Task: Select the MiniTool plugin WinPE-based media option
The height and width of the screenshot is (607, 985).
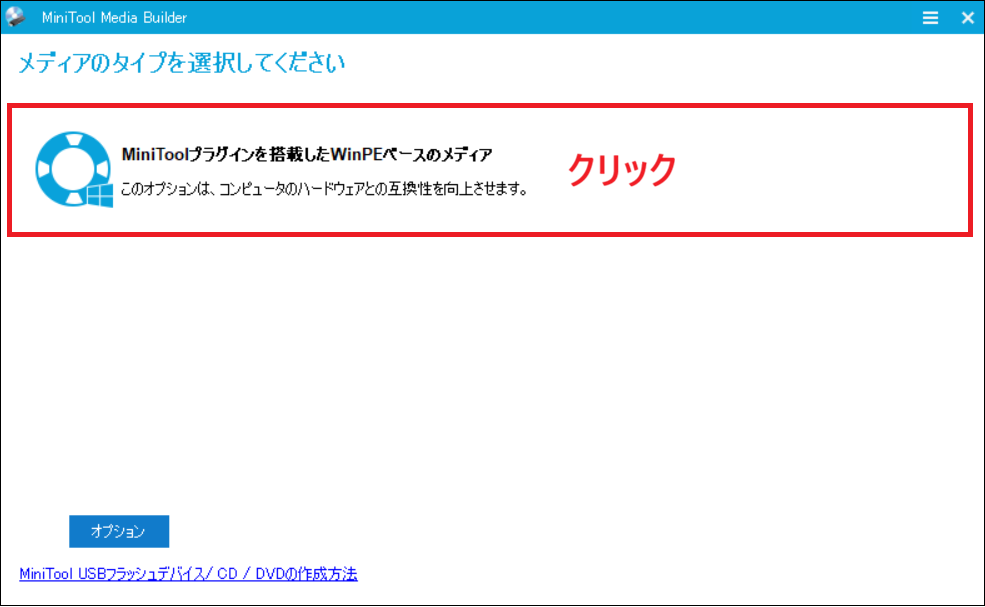Action: (490, 170)
